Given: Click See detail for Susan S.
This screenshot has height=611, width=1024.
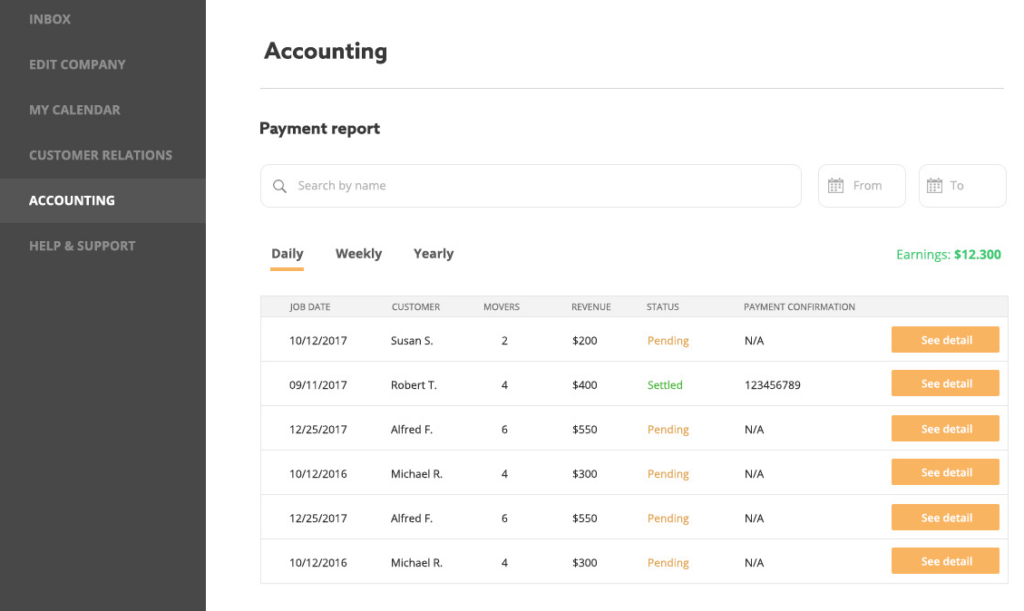Looking at the screenshot, I should click(945, 340).
